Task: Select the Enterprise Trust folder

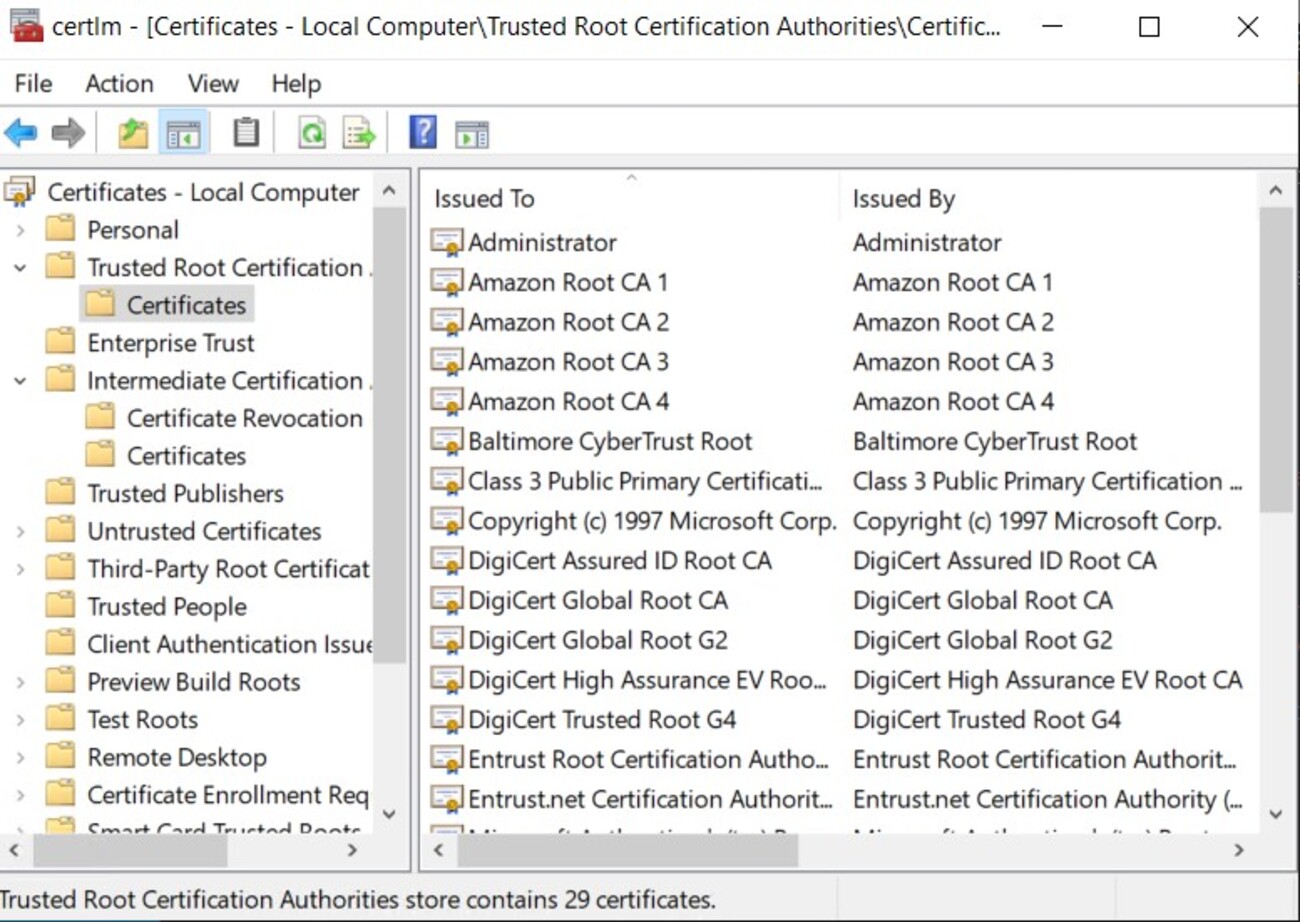Action: point(170,343)
